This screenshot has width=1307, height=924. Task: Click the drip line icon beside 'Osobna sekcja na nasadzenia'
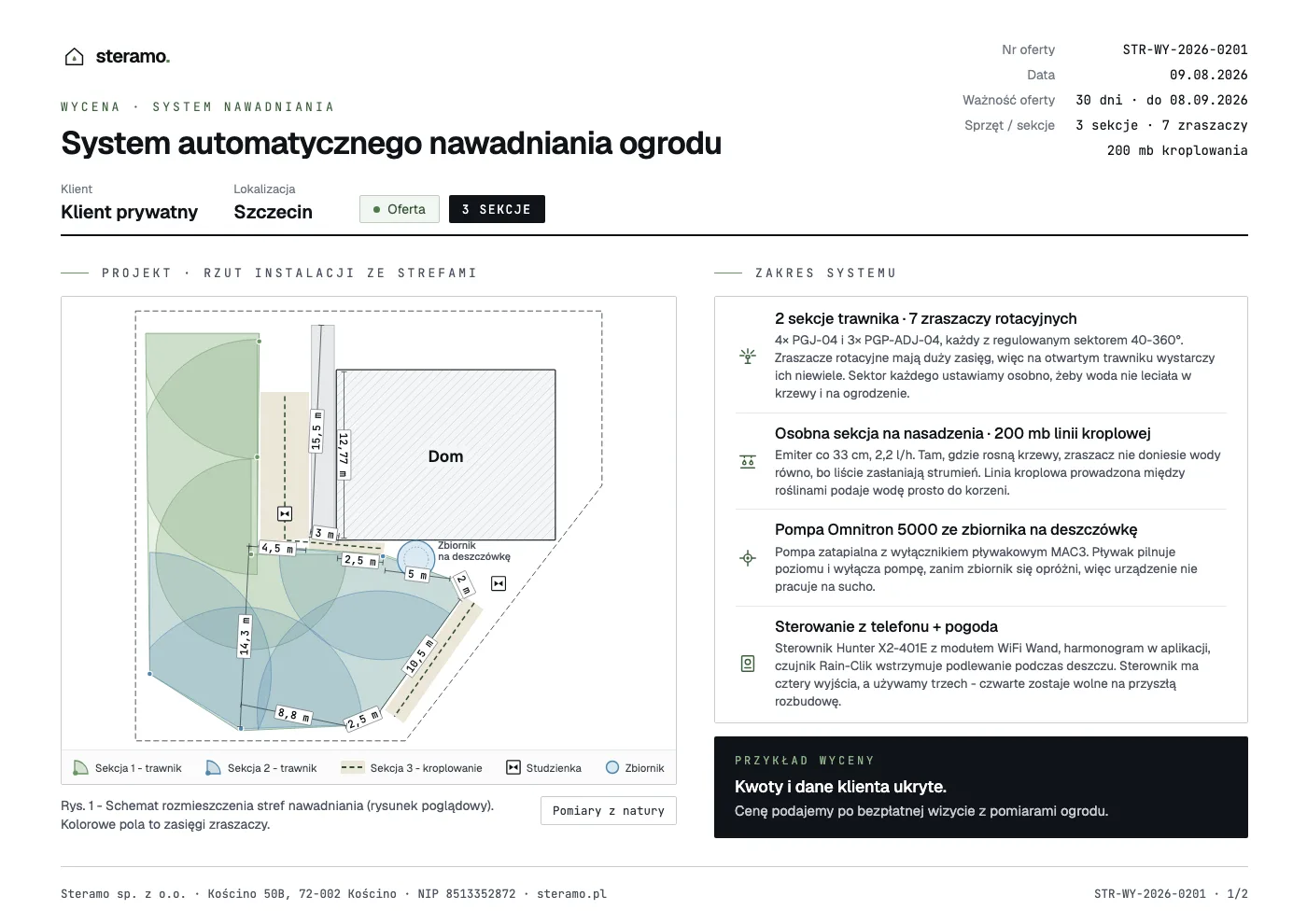748,462
